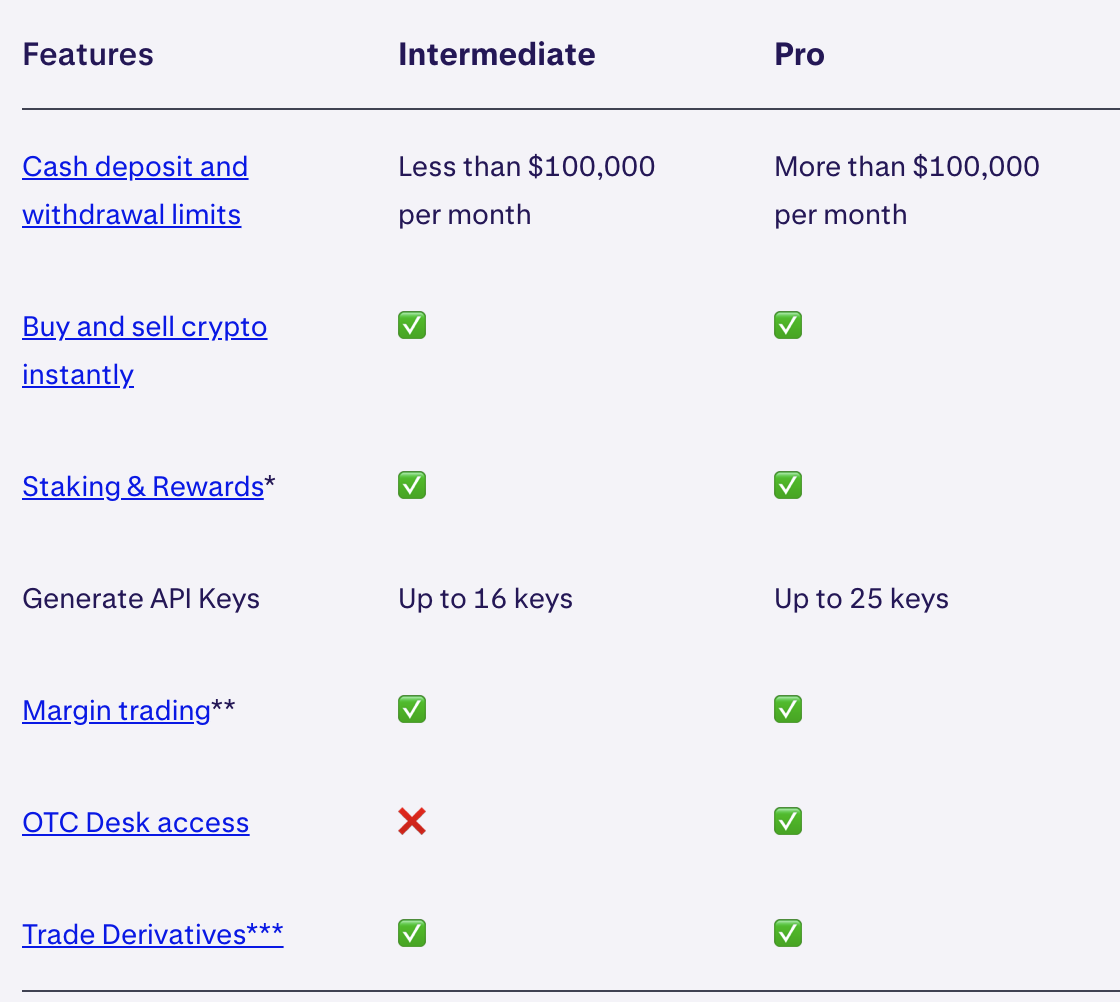Click Intermediate checkmark for Margin trading
Screen dimensions: 1120x1002
(412, 710)
